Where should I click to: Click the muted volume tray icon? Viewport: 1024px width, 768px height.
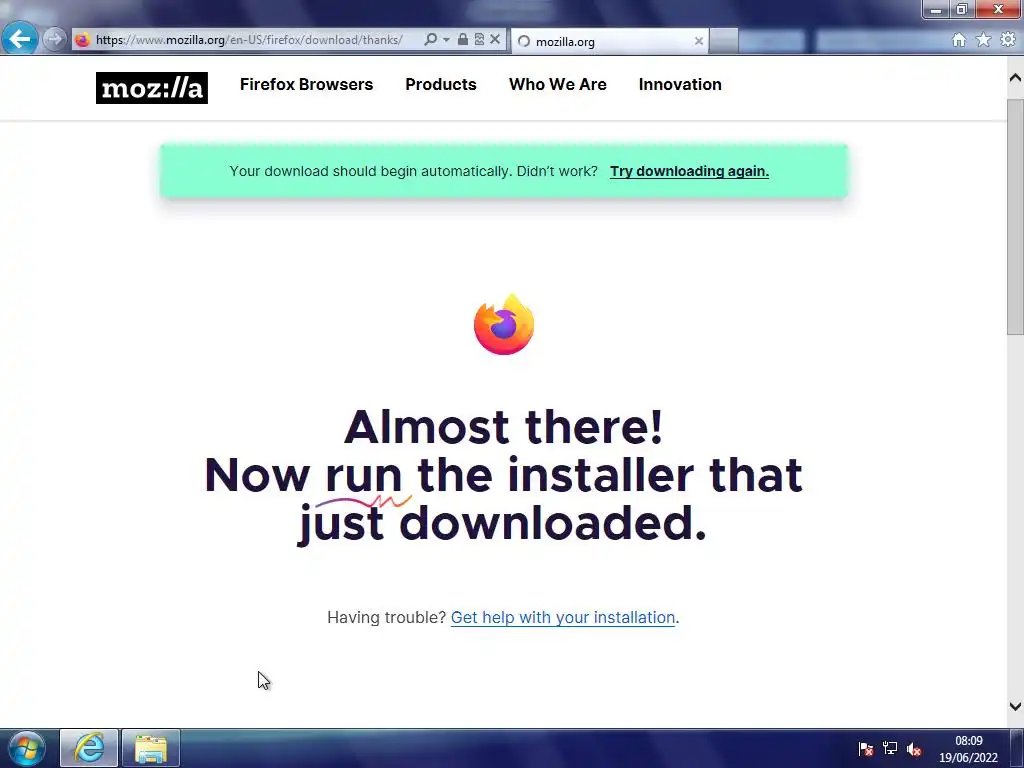coord(914,749)
